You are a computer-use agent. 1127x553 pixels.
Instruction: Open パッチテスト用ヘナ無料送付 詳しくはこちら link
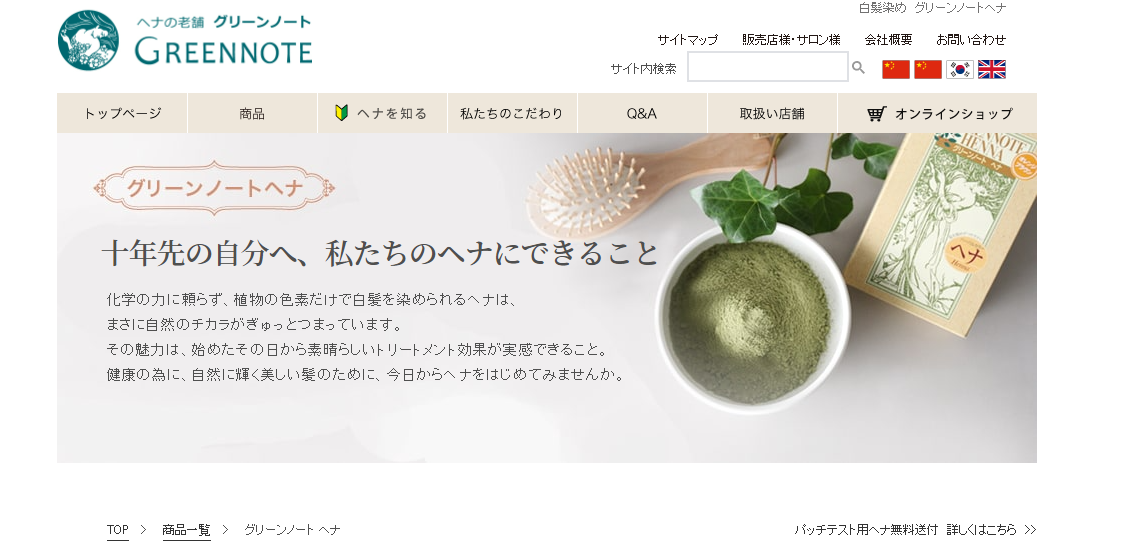pyautogui.click(x=915, y=529)
